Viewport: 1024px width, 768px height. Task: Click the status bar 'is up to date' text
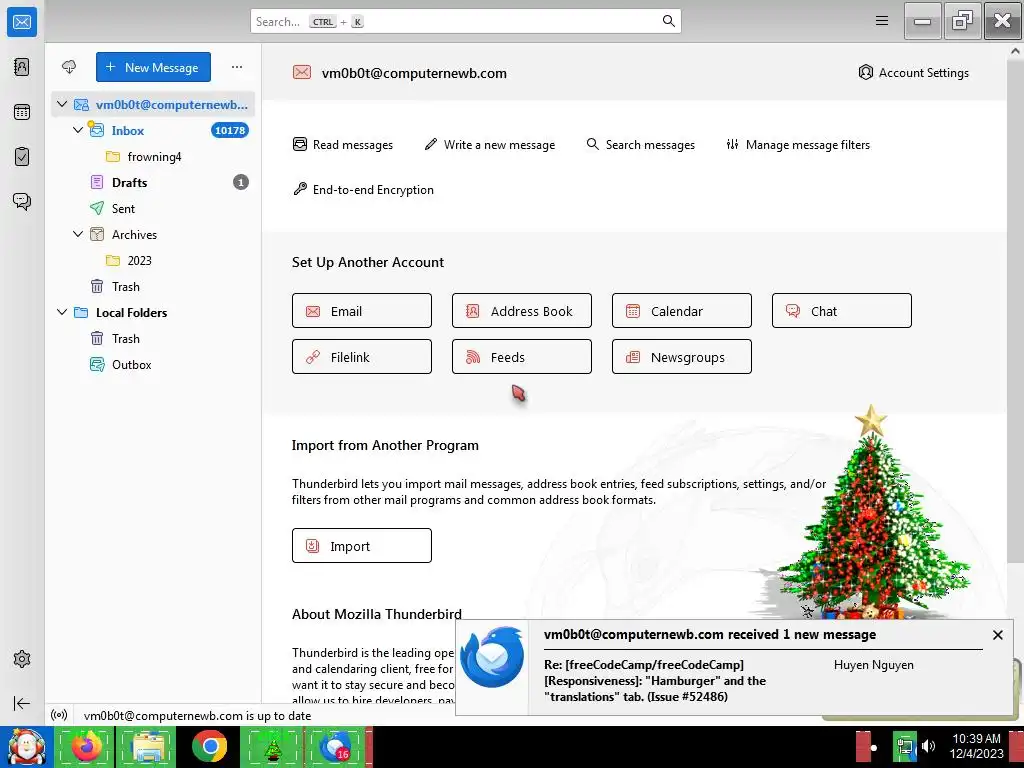pyautogui.click(x=197, y=716)
